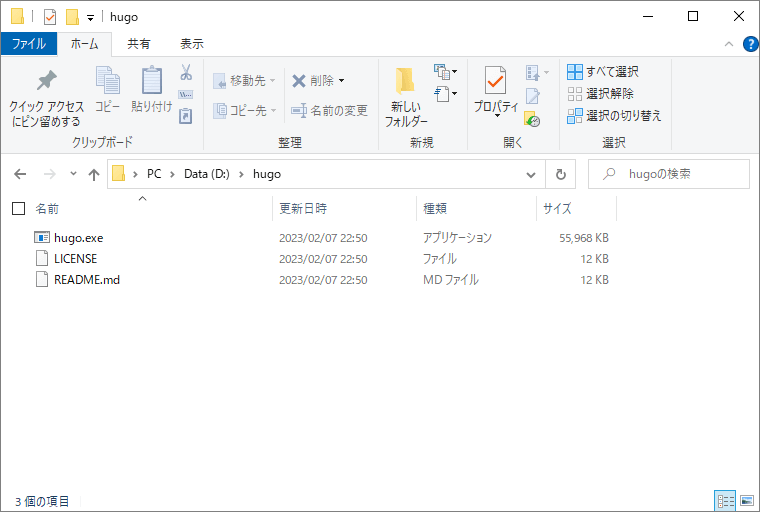
Task: Toggle the select-all checkbox in the header
Action: tap(18, 209)
